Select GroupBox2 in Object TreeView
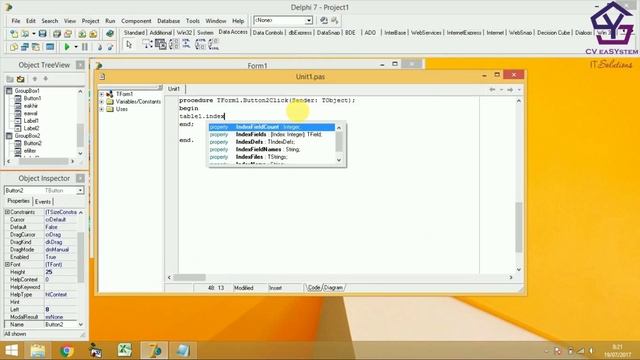The height and width of the screenshot is (360, 640). point(27,136)
